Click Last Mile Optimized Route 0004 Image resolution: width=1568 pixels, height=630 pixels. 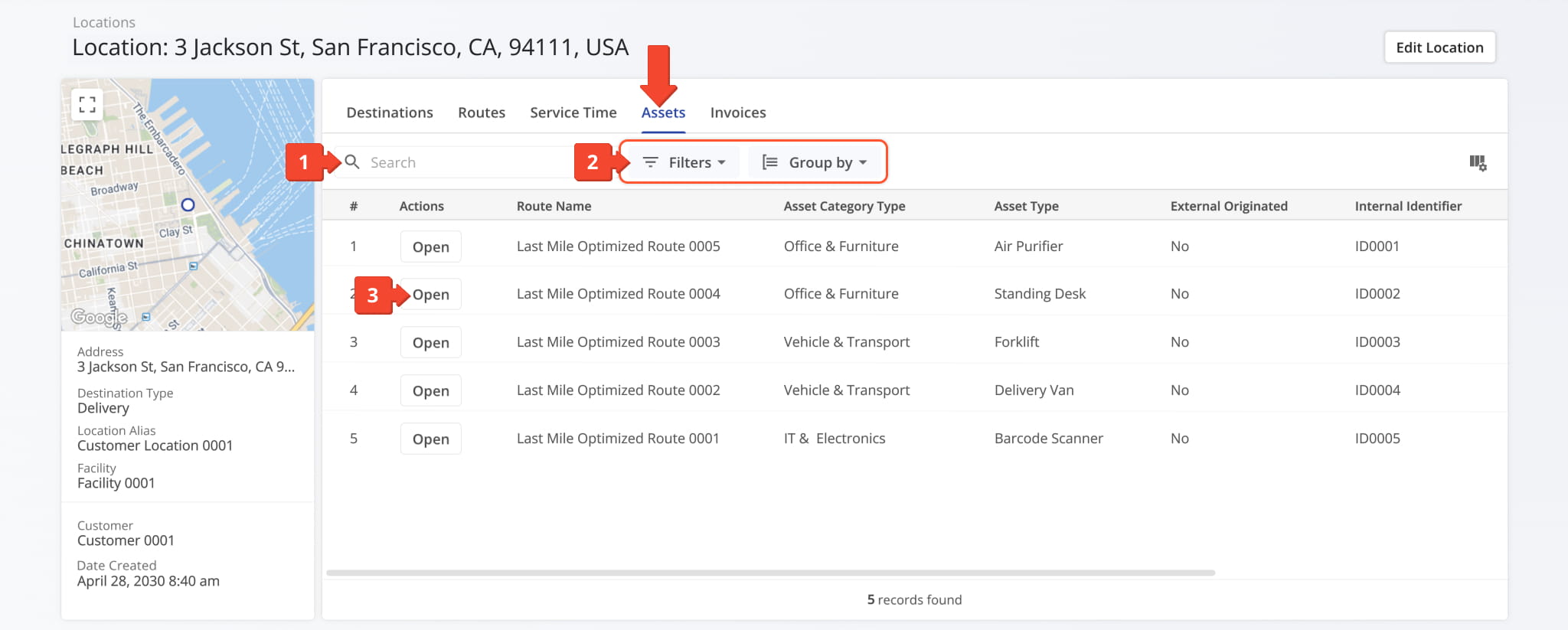click(619, 294)
